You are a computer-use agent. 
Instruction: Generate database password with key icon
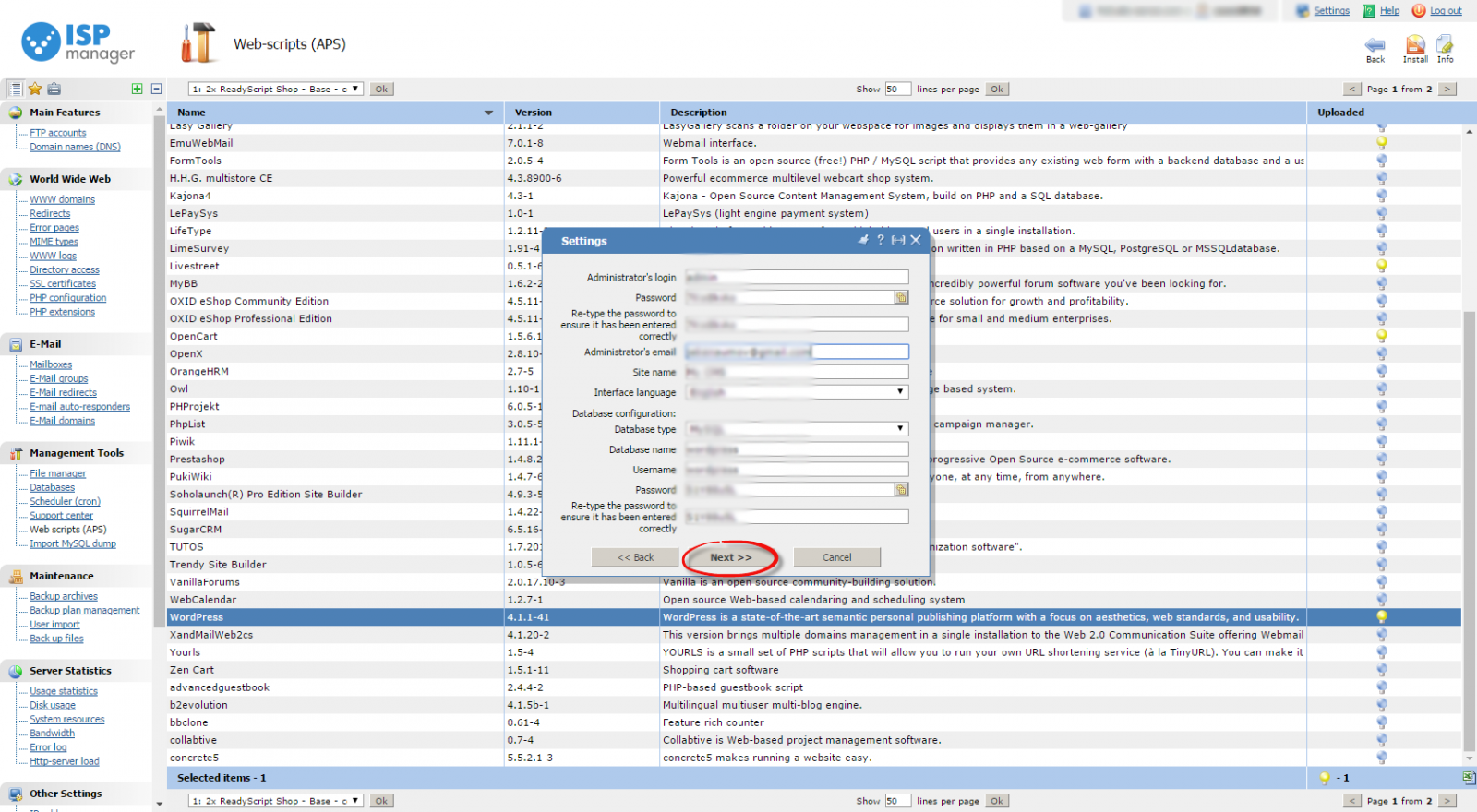tap(901, 490)
